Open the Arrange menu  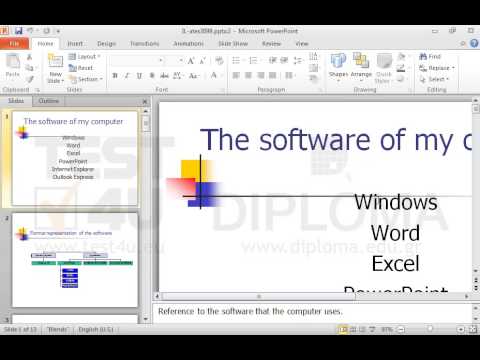(x=361, y=66)
